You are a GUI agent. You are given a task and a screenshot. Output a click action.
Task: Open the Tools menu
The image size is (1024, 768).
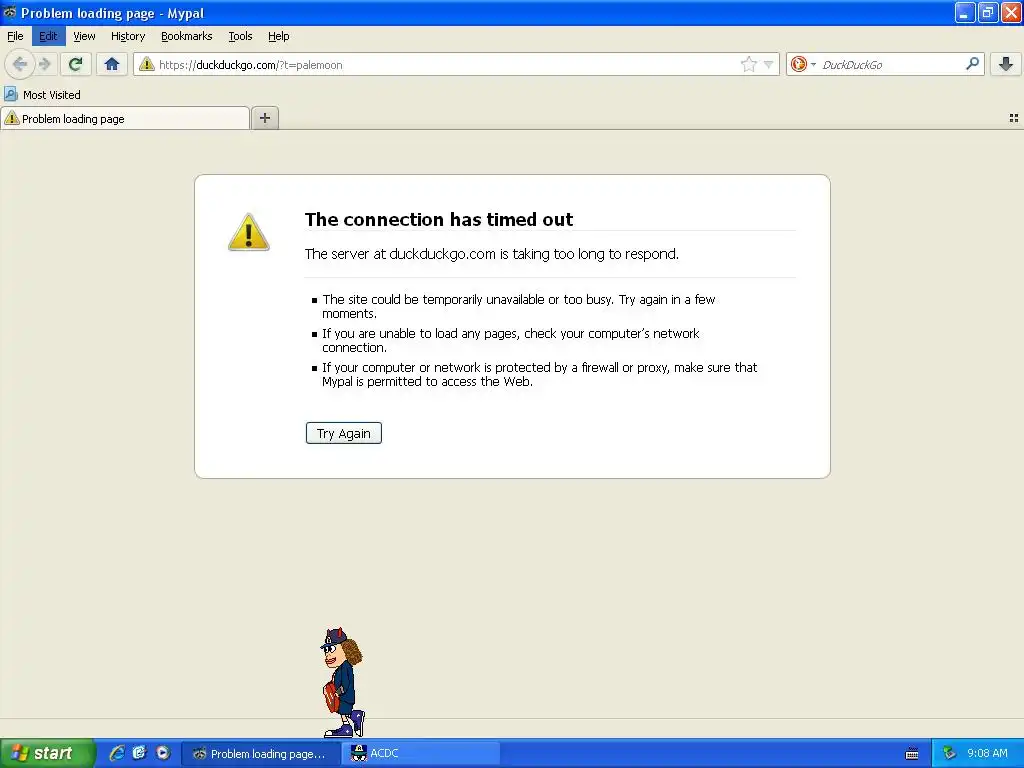click(x=240, y=36)
